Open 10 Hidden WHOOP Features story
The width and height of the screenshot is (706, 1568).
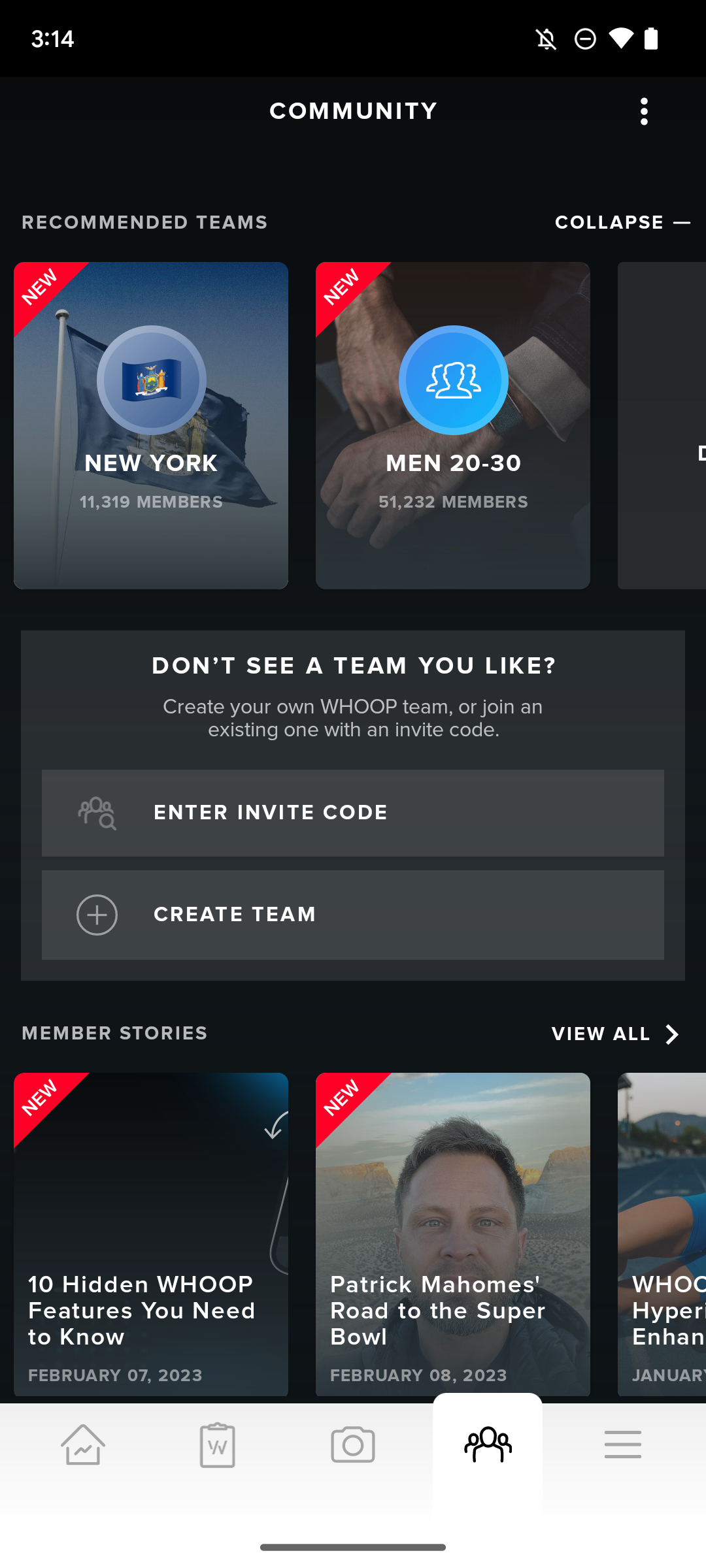point(151,1234)
